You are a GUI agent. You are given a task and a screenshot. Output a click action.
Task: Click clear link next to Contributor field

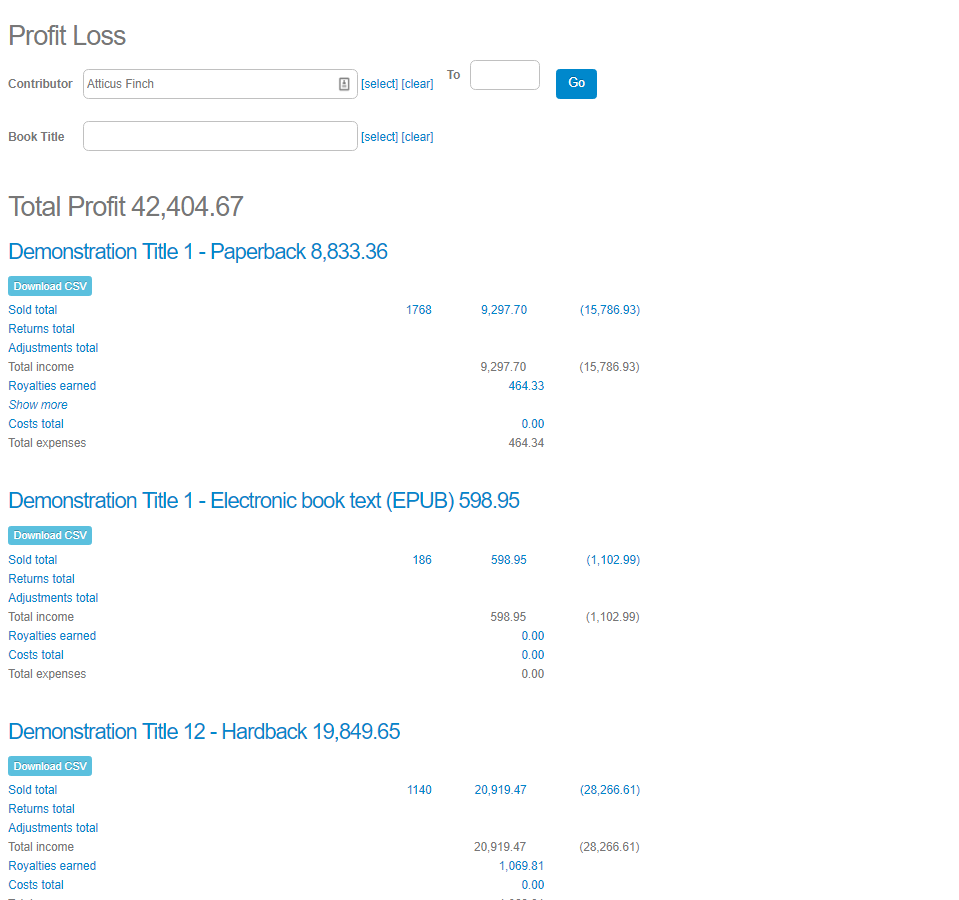pos(417,84)
